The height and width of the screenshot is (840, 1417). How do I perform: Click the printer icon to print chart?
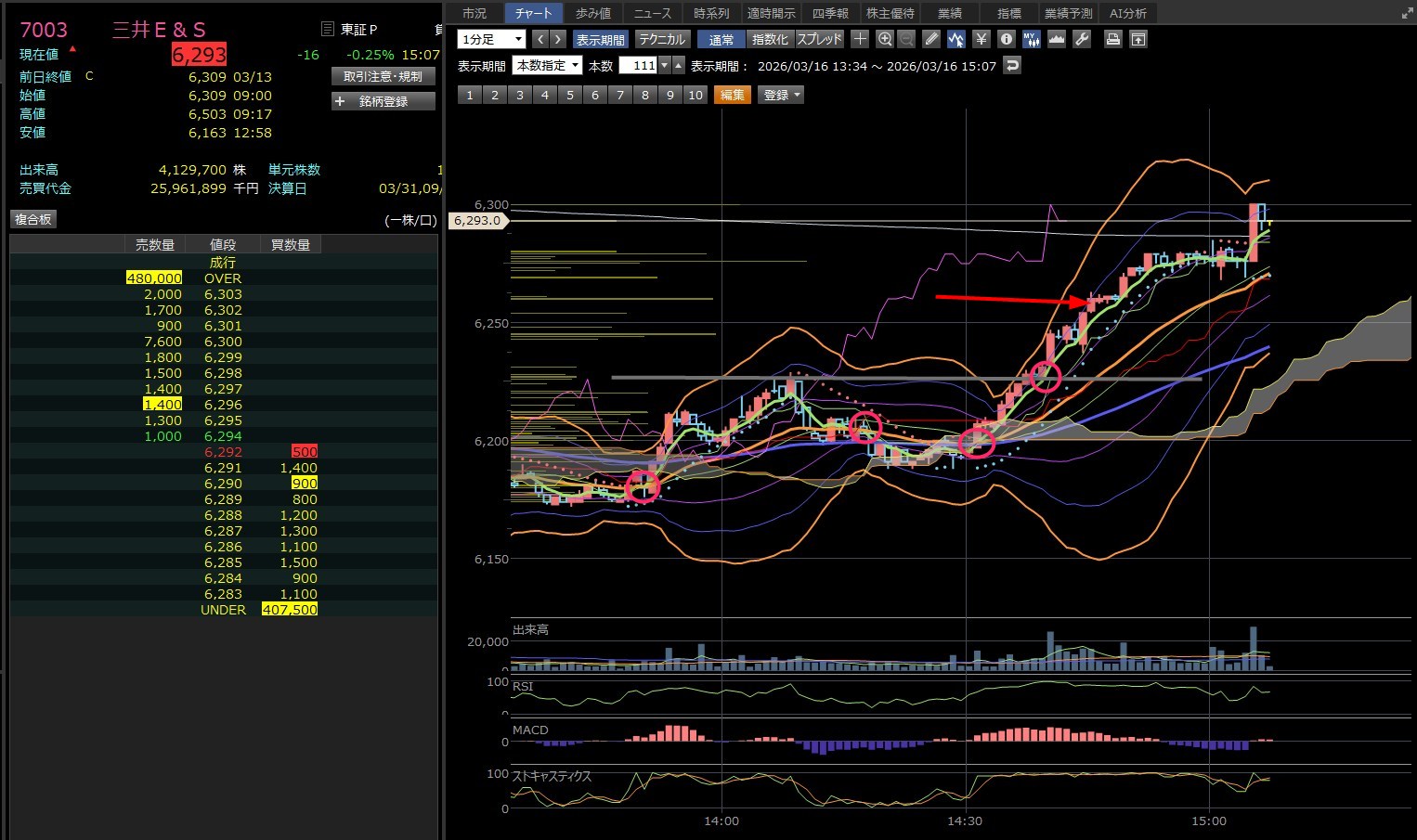click(1112, 39)
